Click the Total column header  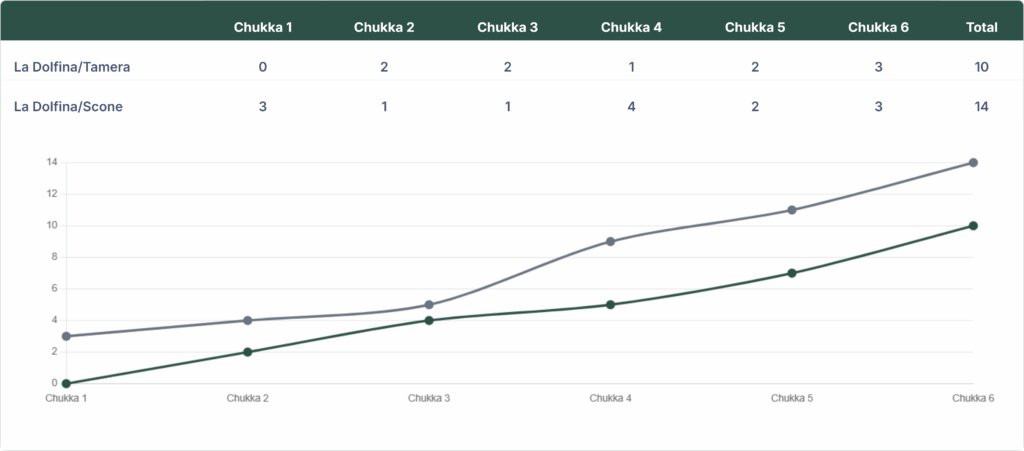click(x=981, y=27)
